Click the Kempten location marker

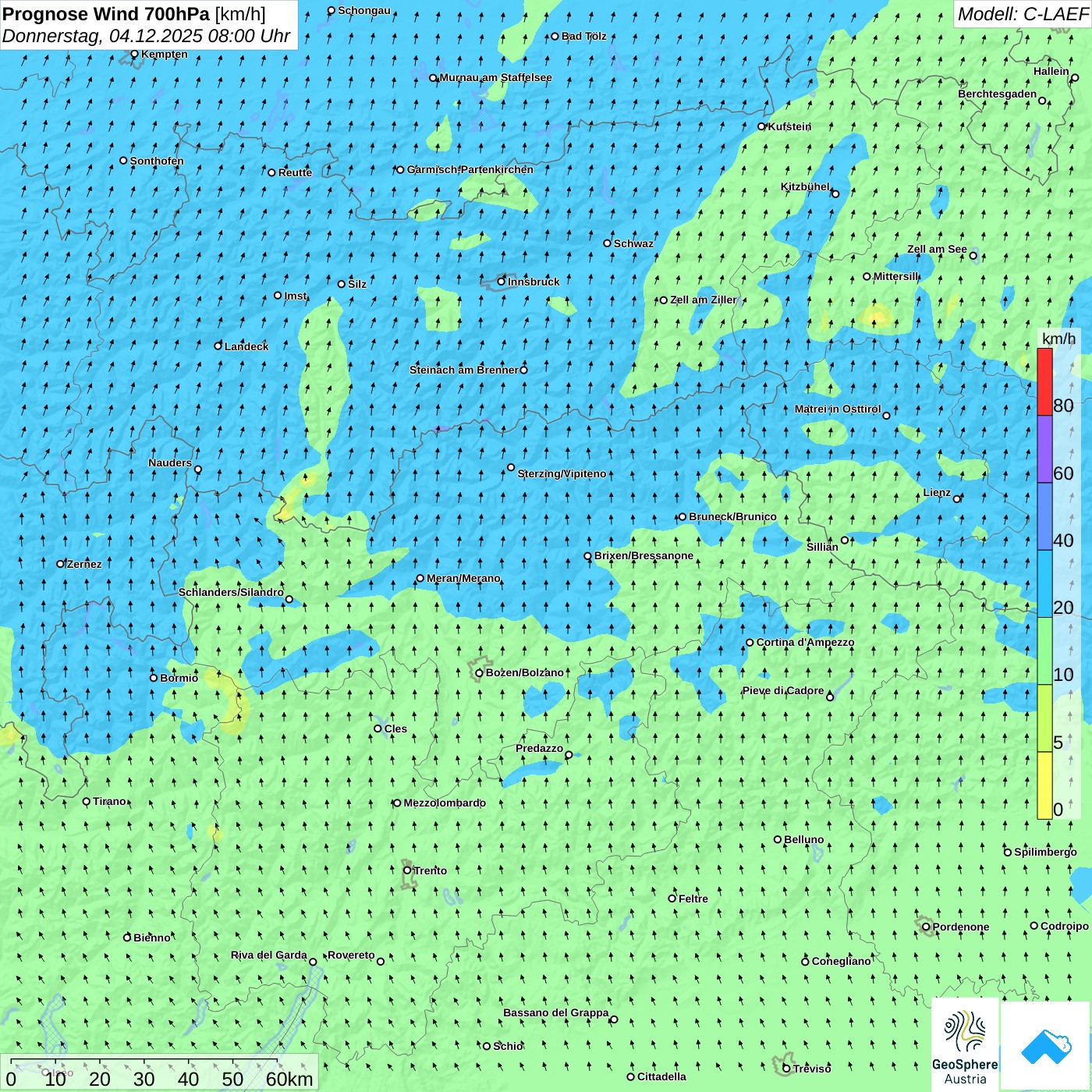click(x=135, y=54)
